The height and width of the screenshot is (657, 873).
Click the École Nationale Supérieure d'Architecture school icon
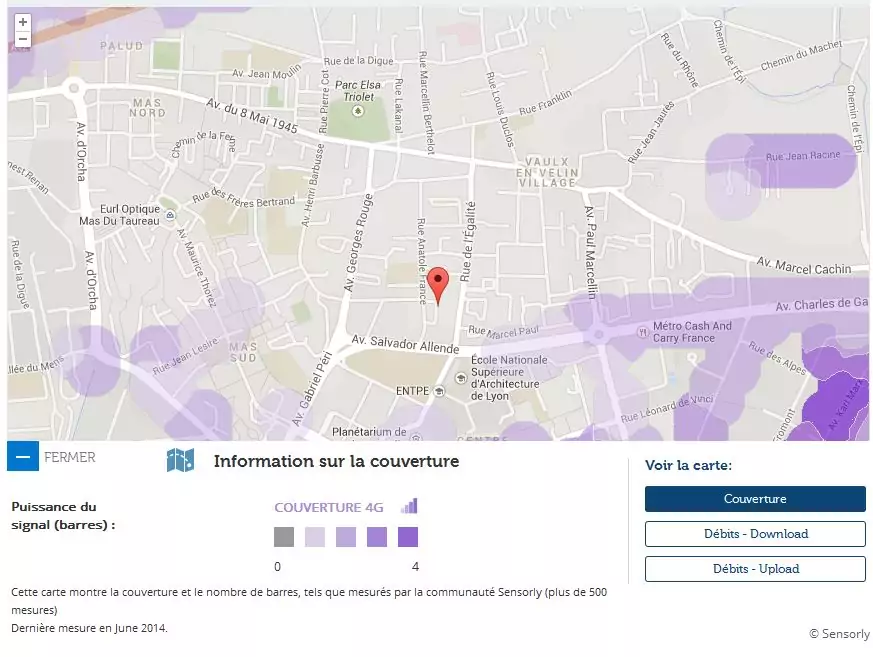point(460,378)
